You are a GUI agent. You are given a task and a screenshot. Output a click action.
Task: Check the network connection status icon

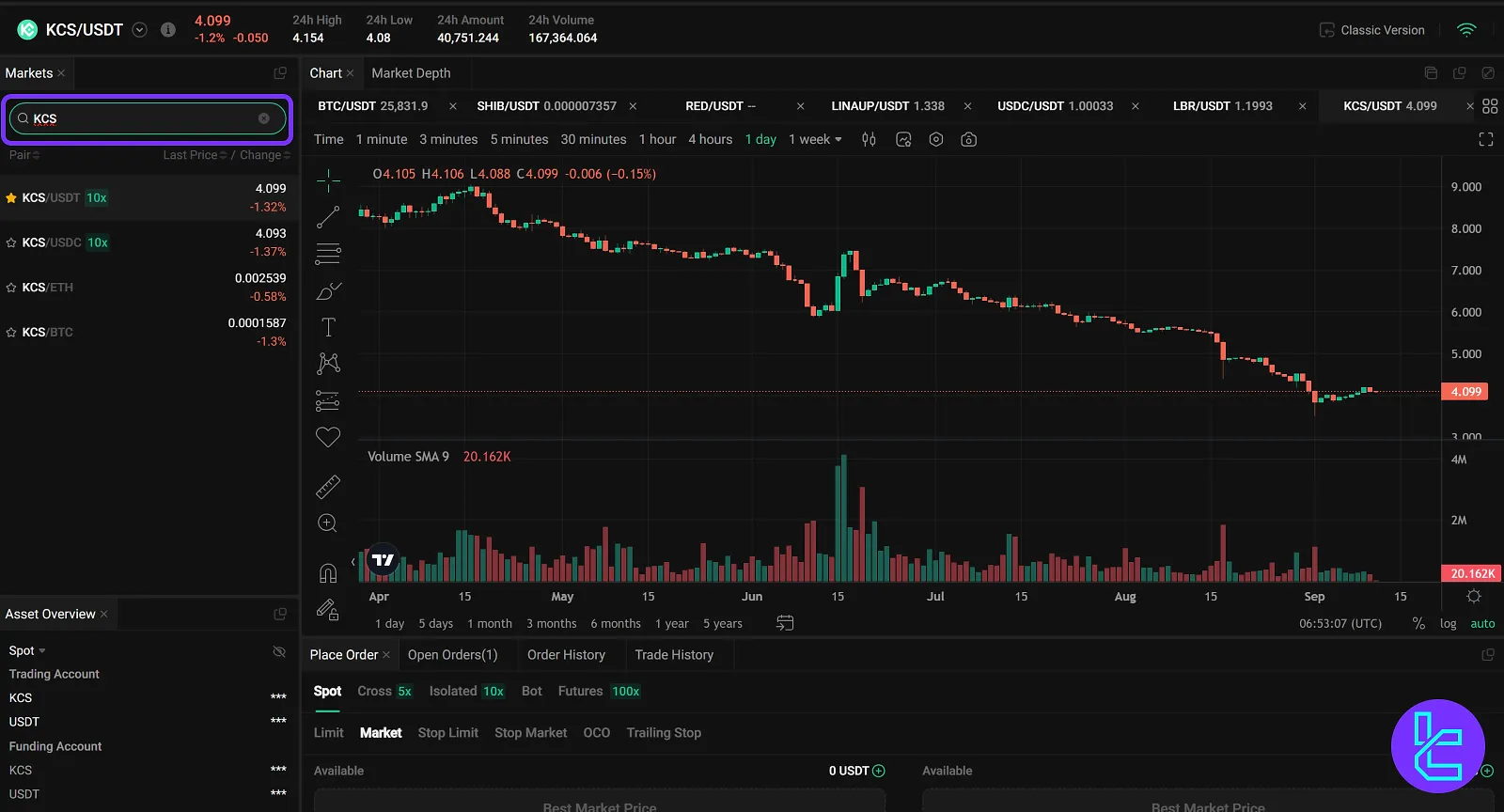[1466, 30]
